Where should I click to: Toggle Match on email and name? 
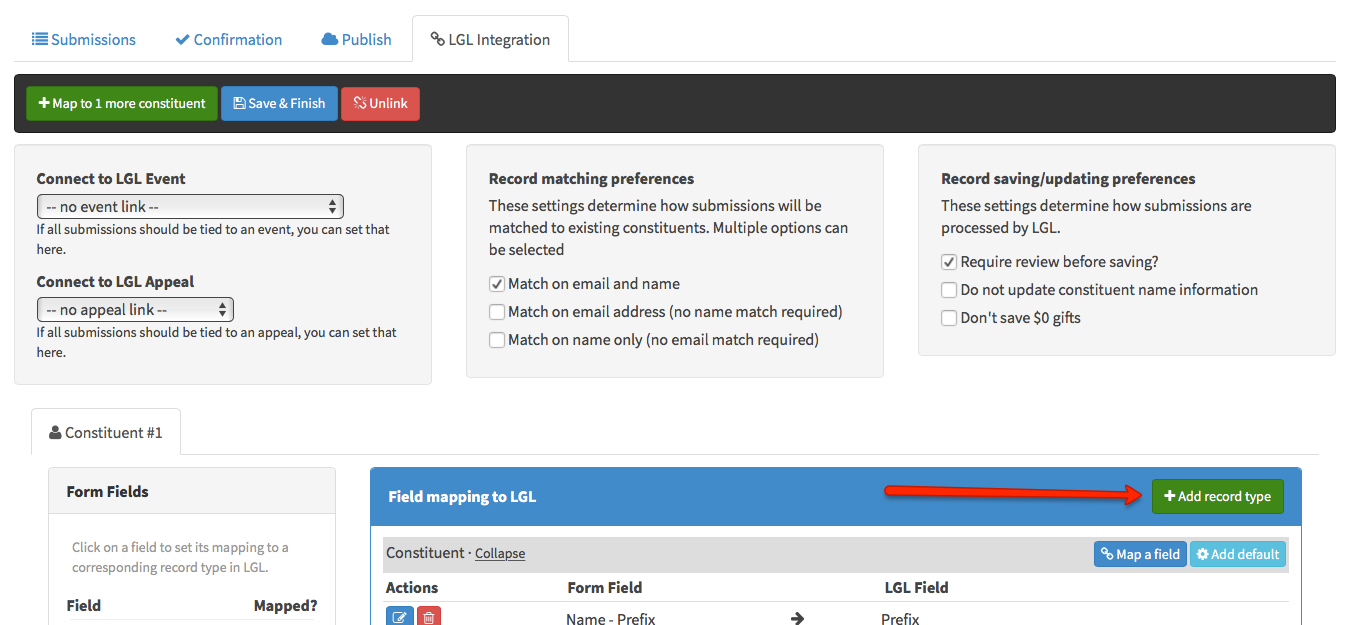point(497,284)
